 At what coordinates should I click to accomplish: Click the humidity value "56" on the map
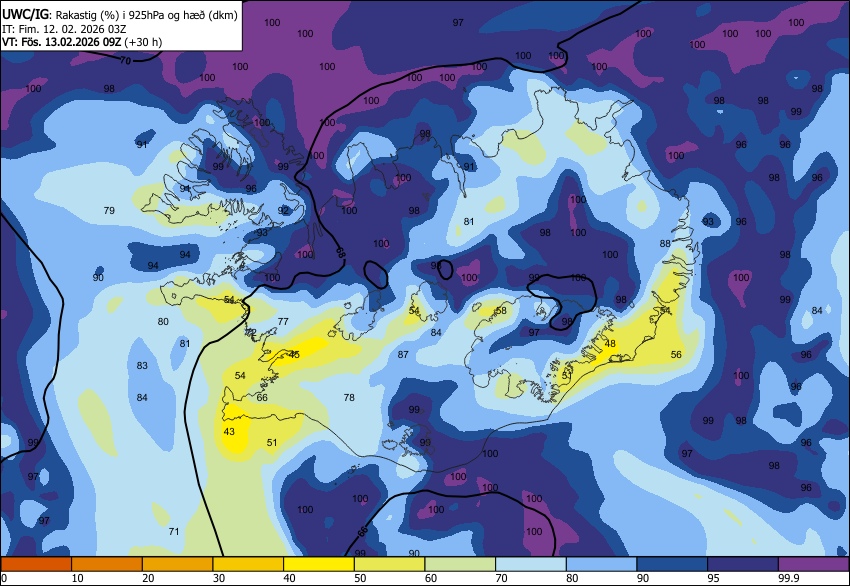point(676,355)
